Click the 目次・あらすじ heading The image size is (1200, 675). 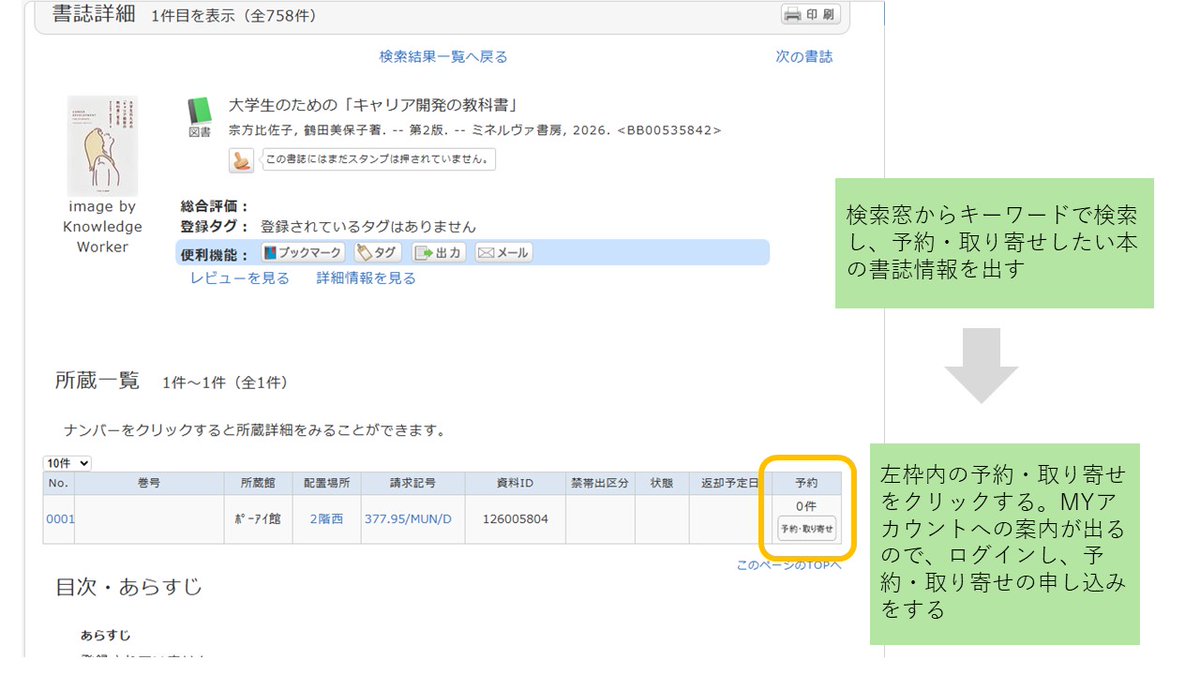pos(128,587)
